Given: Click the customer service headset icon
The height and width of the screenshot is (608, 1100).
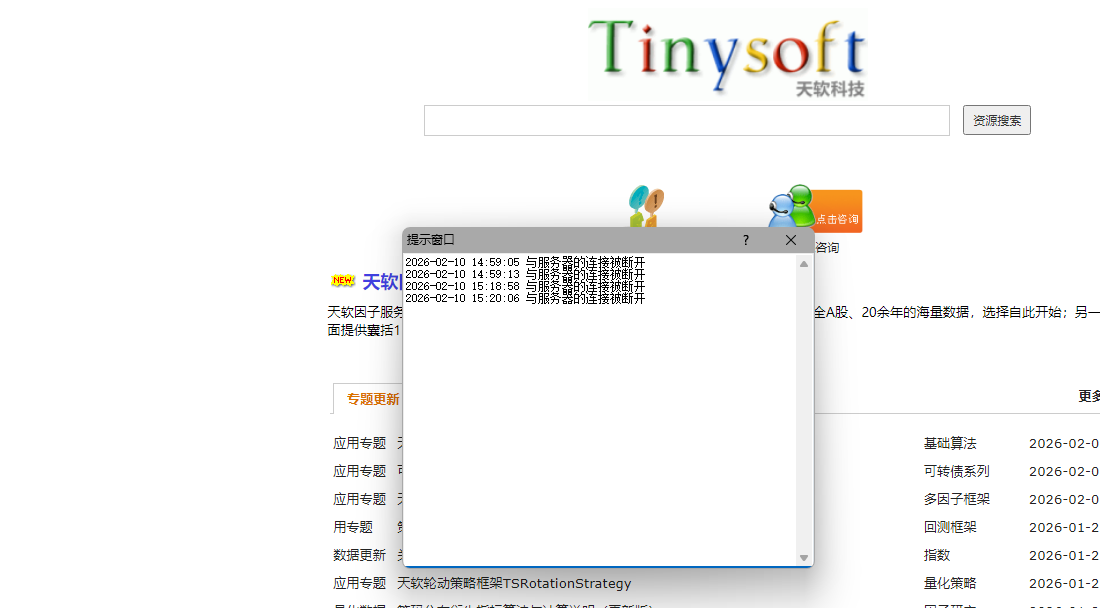Looking at the screenshot, I should click(791, 207).
